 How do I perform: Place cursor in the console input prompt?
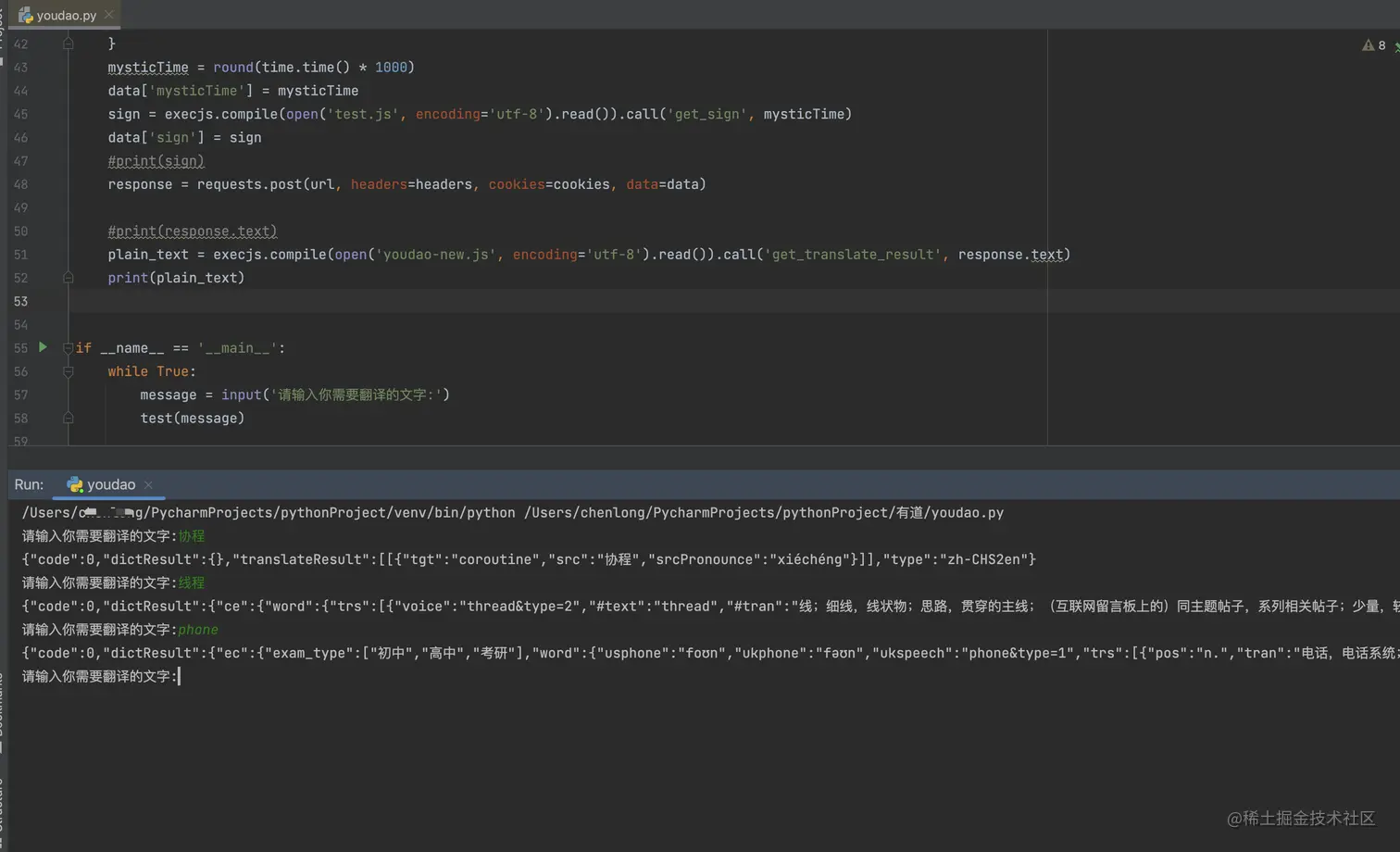click(180, 676)
